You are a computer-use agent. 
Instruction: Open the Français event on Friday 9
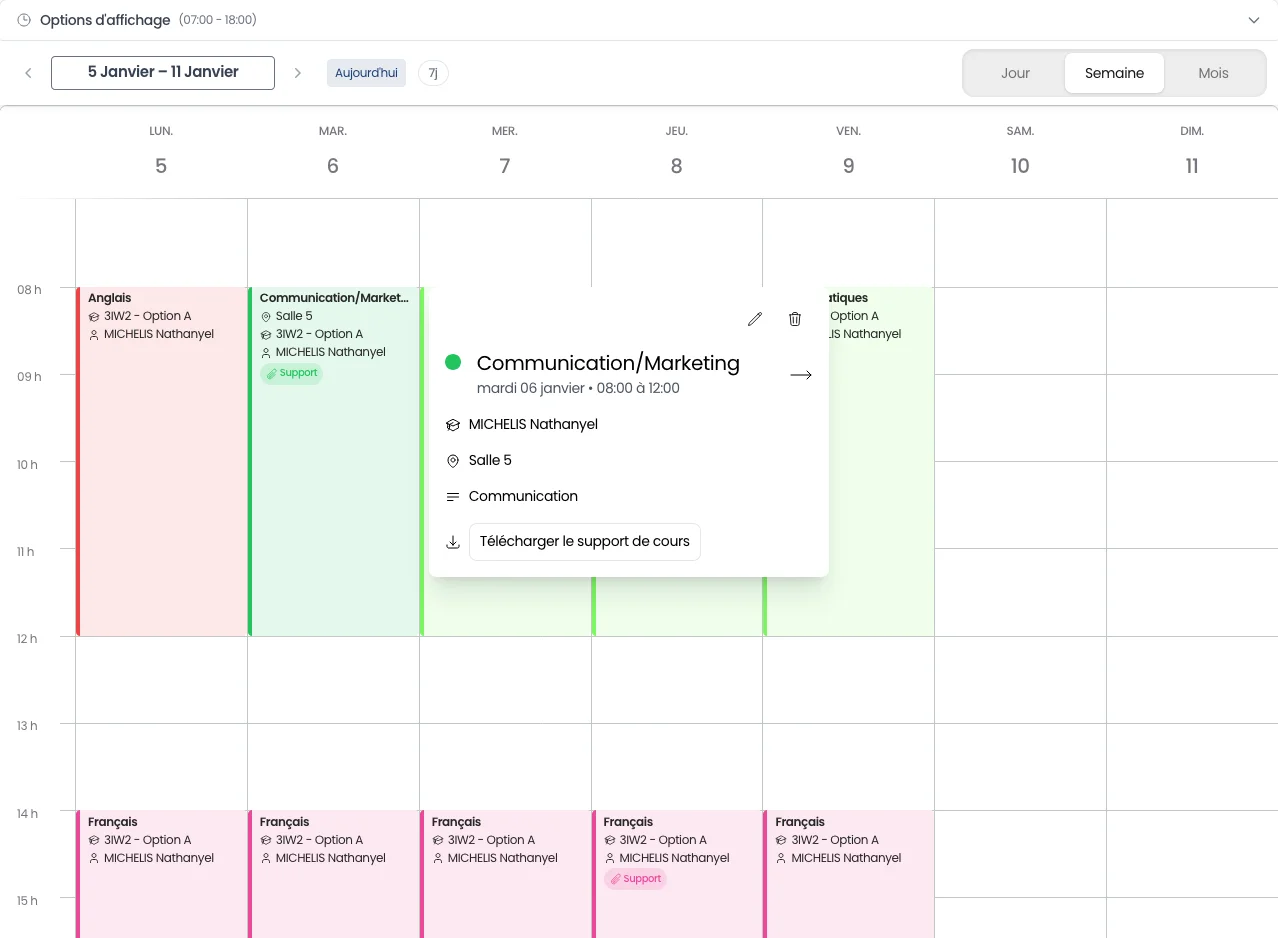[850, 874]
